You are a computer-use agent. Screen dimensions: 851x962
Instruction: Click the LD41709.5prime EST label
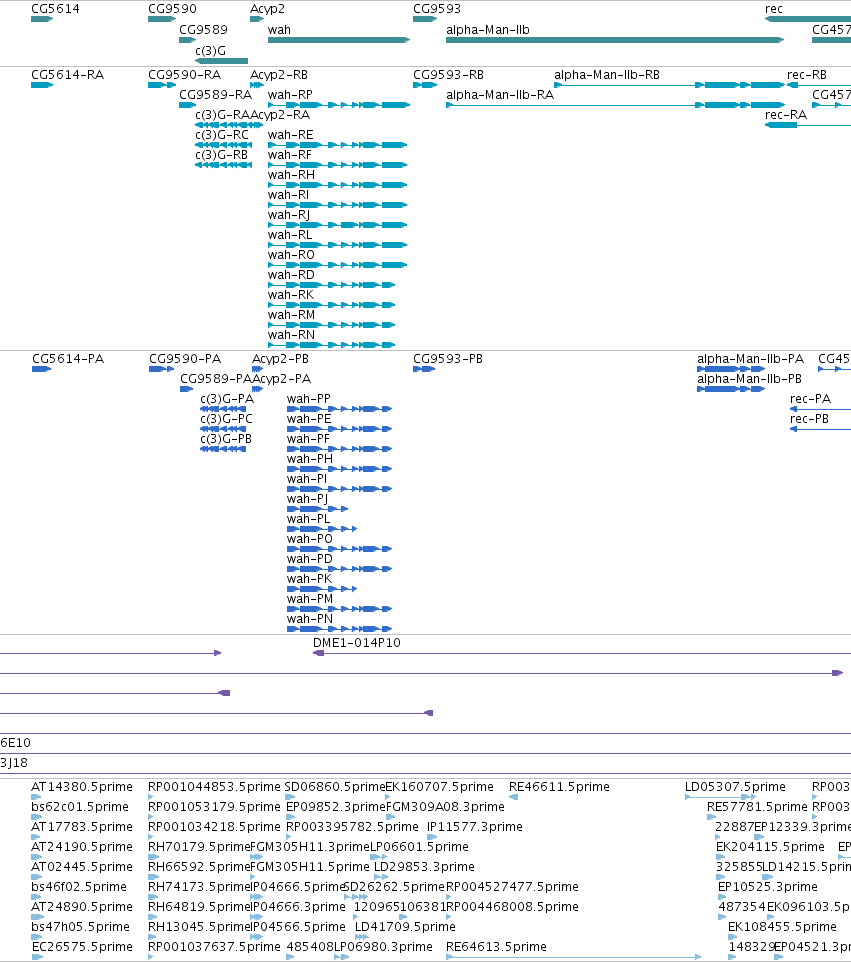pos(405,927)
